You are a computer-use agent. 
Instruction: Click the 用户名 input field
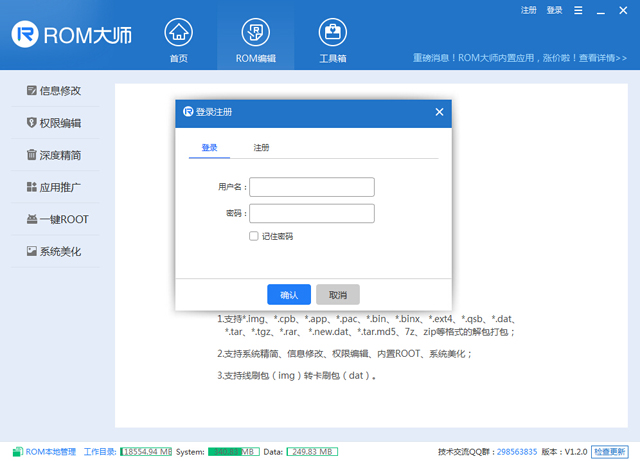click(312, 187)
